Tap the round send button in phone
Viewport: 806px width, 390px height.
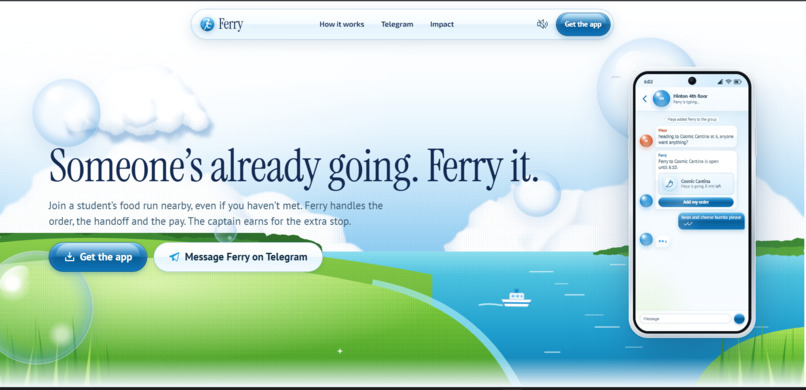tap(739, 319)
